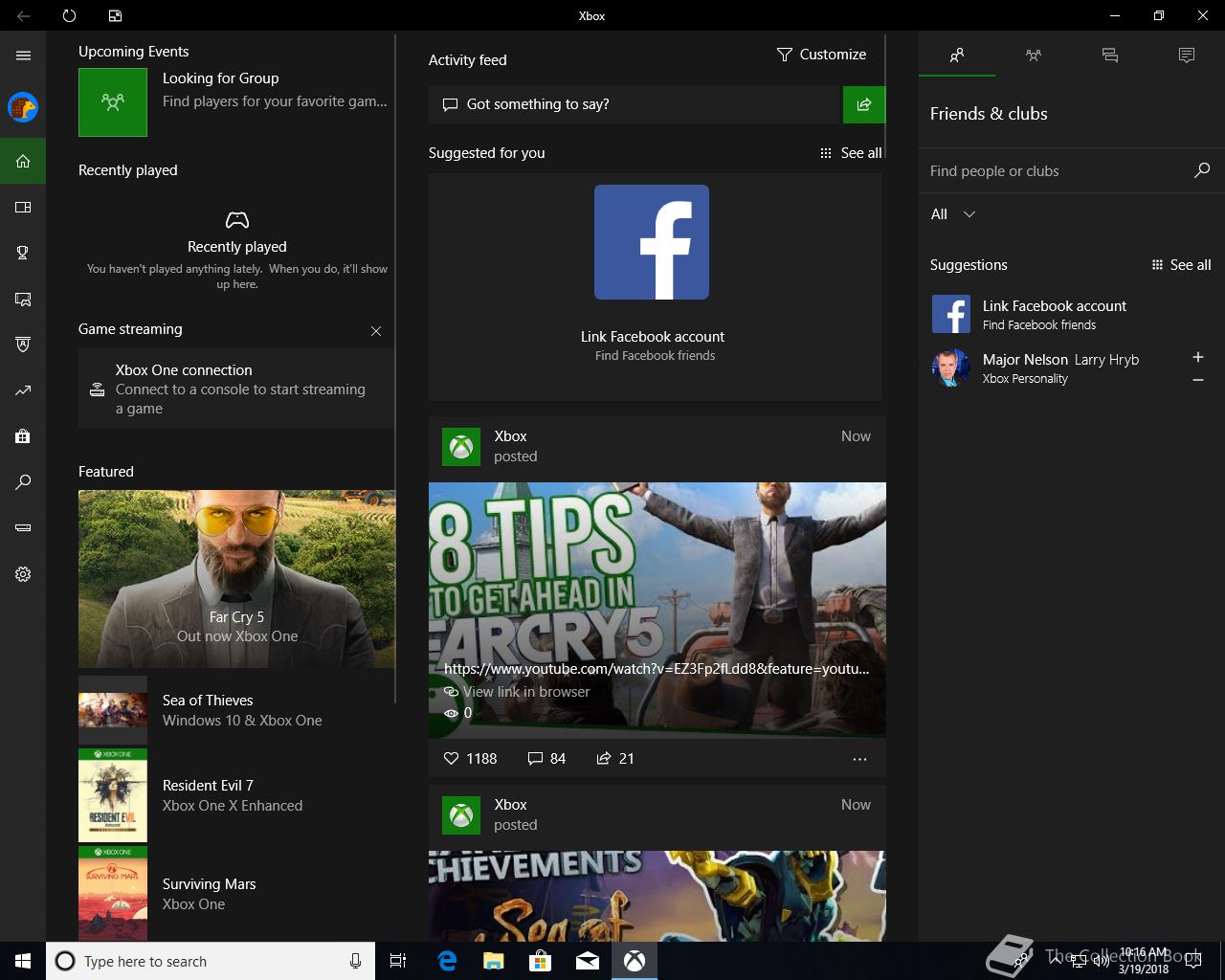This screenshot has width=1225, height=980.
Task: Open the profile avatar in sidebar
Action: [23, 107]
